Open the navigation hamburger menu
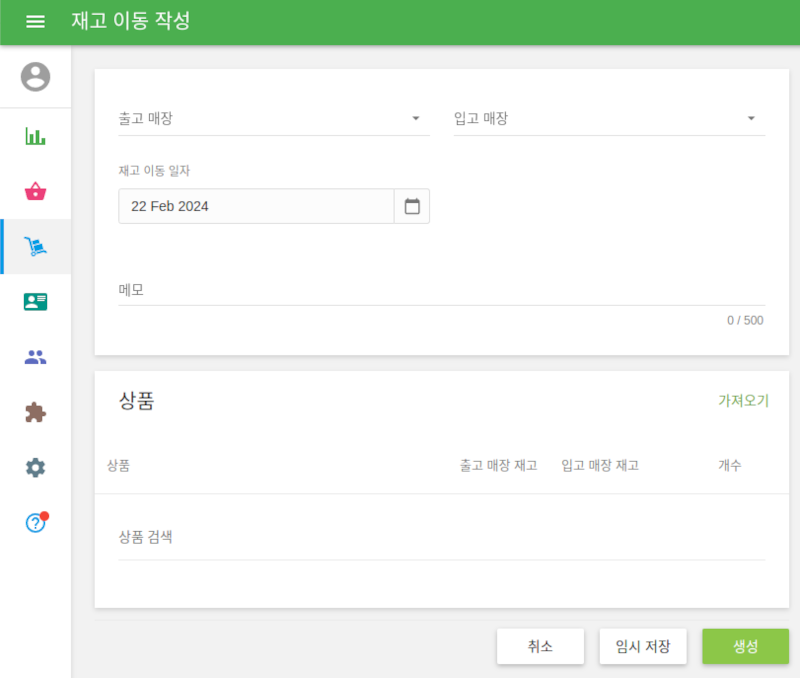This screenshot has width=800, height=678. 35,22
